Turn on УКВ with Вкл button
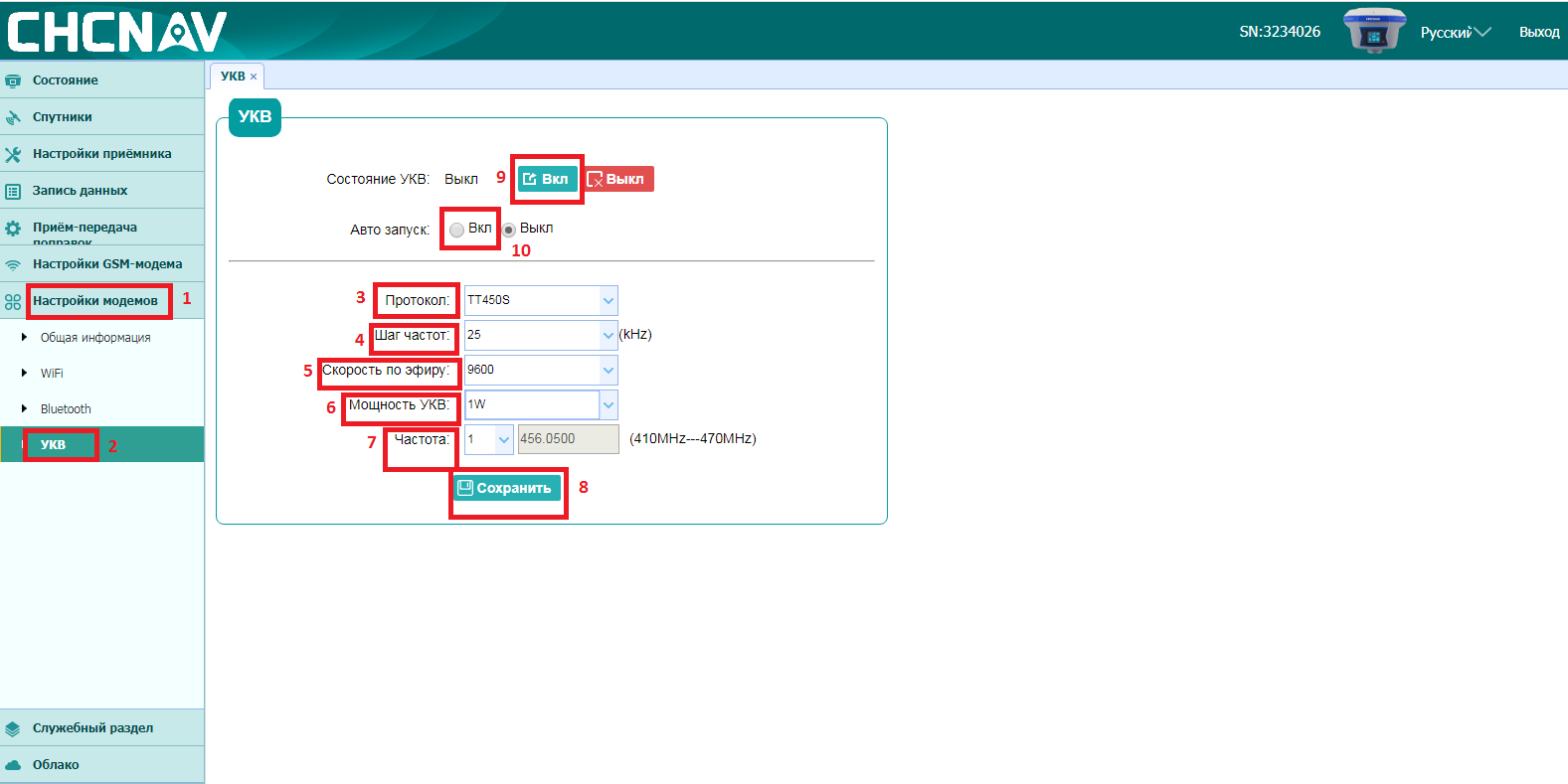 [547, 179]
